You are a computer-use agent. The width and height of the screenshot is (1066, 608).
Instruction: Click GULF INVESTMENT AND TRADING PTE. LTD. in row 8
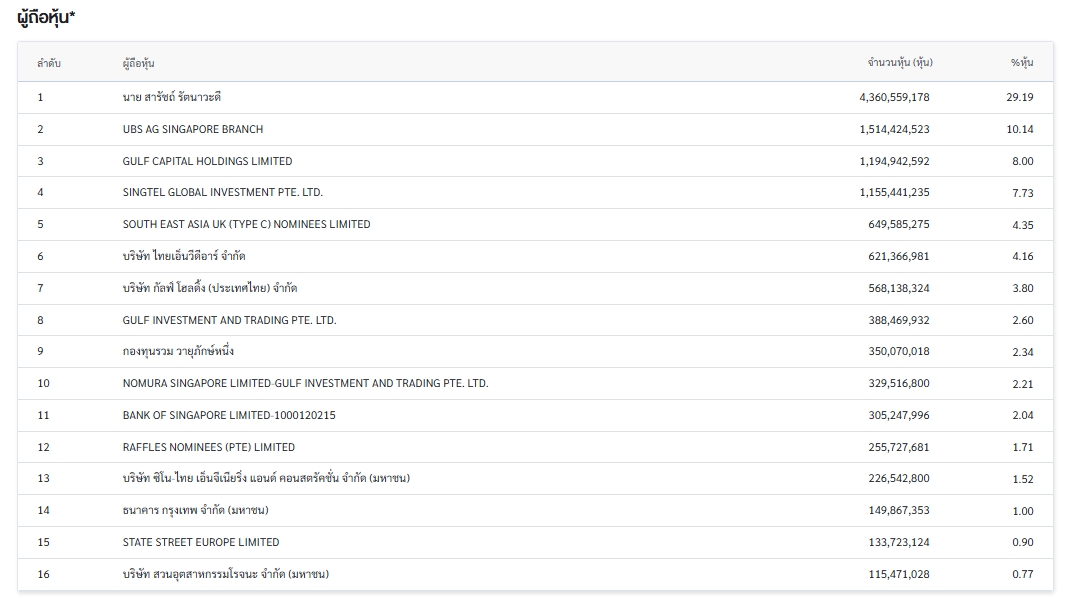pos(230,320)
